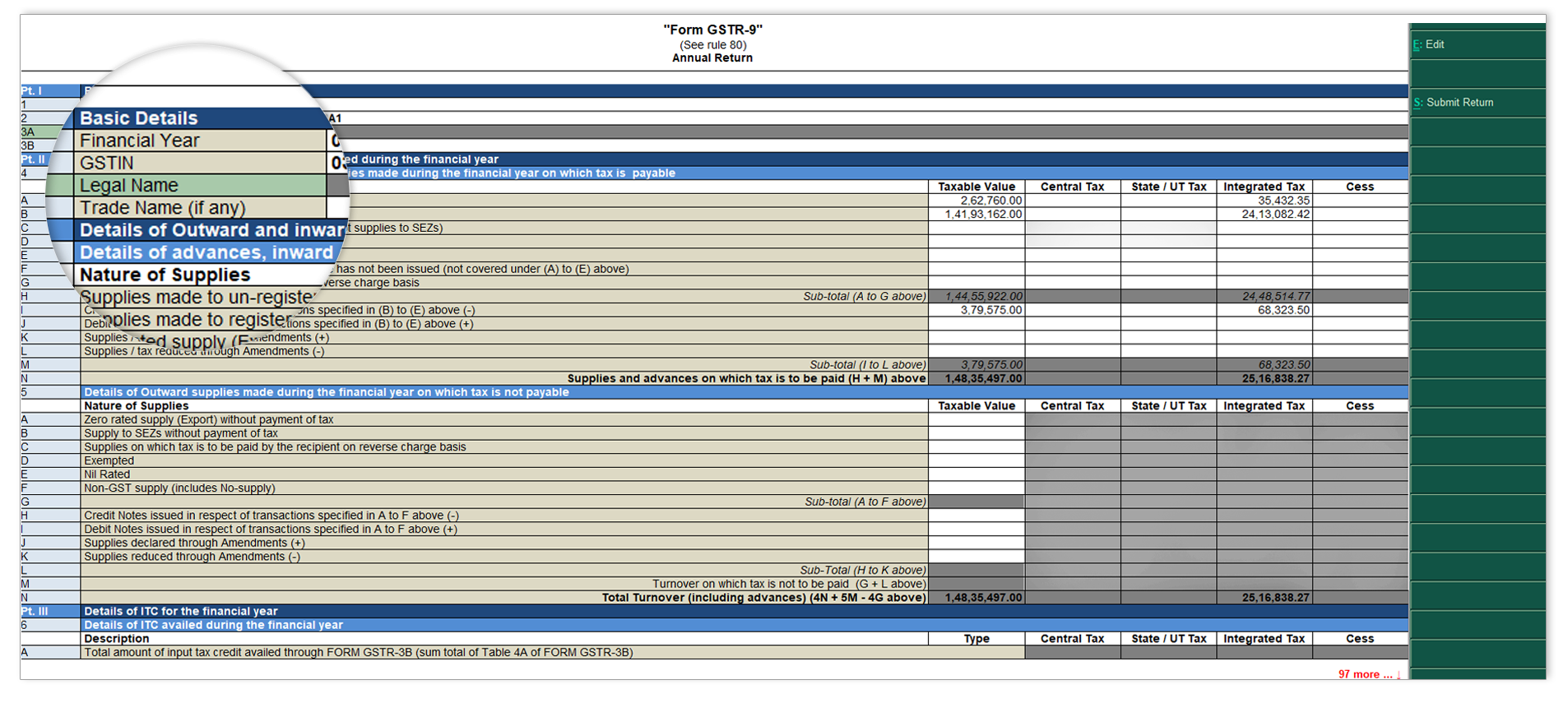
Task: Select Non-GST supply row
Action: (503, 488)
